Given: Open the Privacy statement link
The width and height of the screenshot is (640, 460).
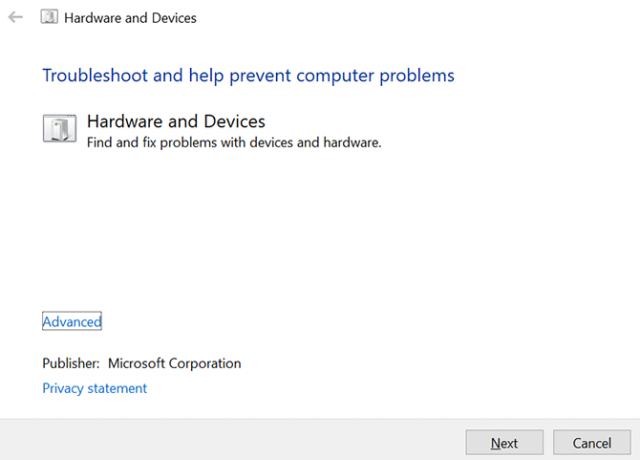Looking at the screenshot, I should tap(94, 388).
